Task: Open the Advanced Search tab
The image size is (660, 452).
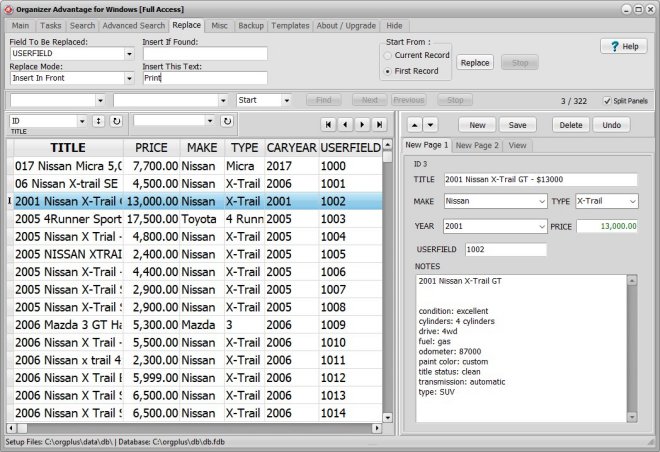Action: 134,26
